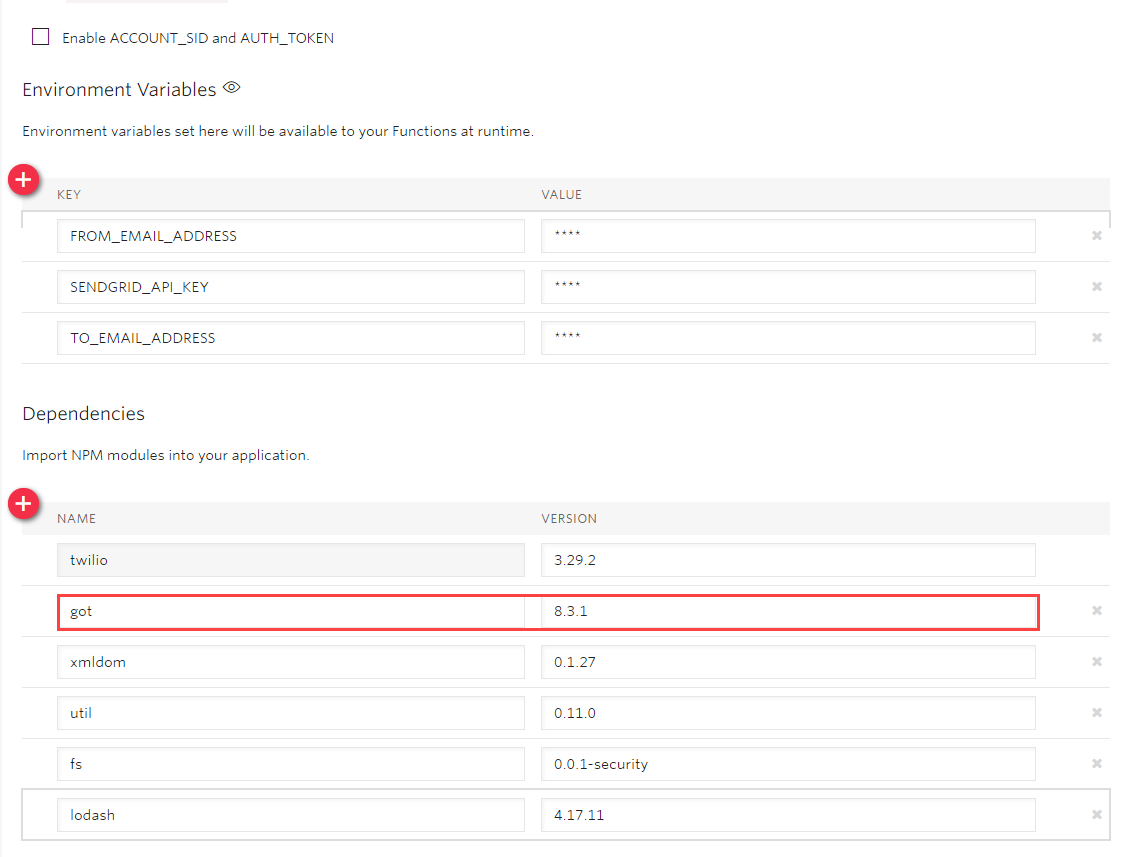Add a new environment variable with plus icon
Viewport: 1132px width, 857px height.
click(23, 180)
